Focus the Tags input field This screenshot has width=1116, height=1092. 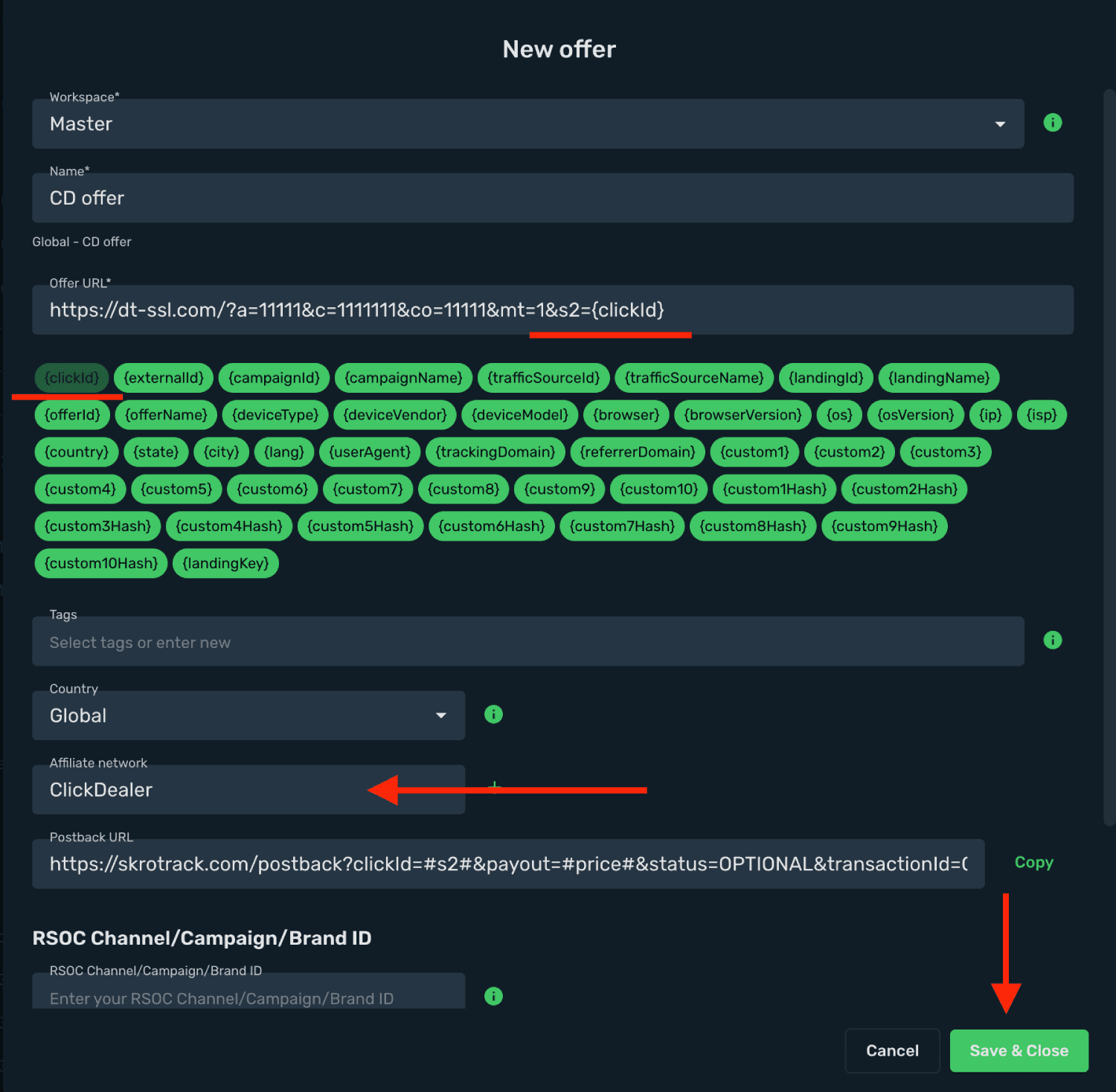coord(527,642)
